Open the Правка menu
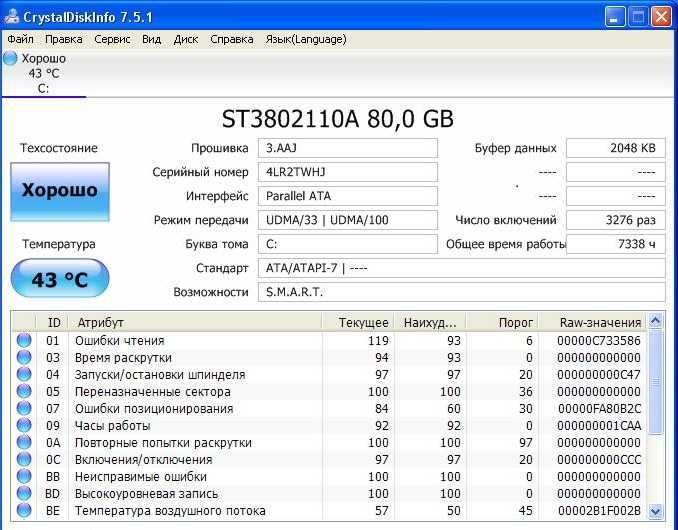Screen dimensions: 678x530 (x=64, y=39)
